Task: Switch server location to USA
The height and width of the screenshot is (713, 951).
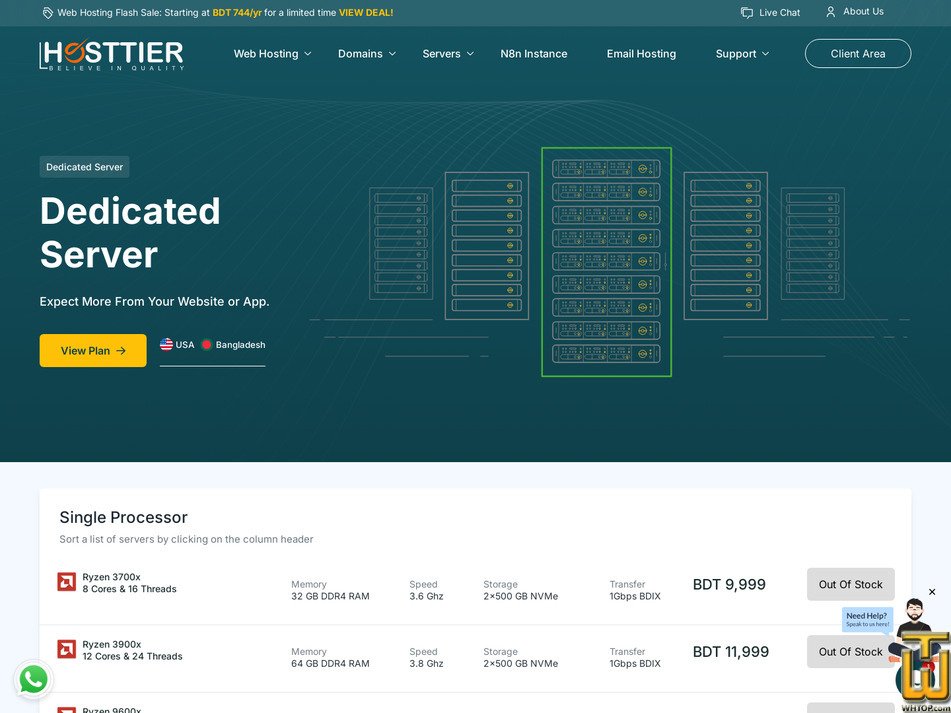Action: click(x=177, y=344)
